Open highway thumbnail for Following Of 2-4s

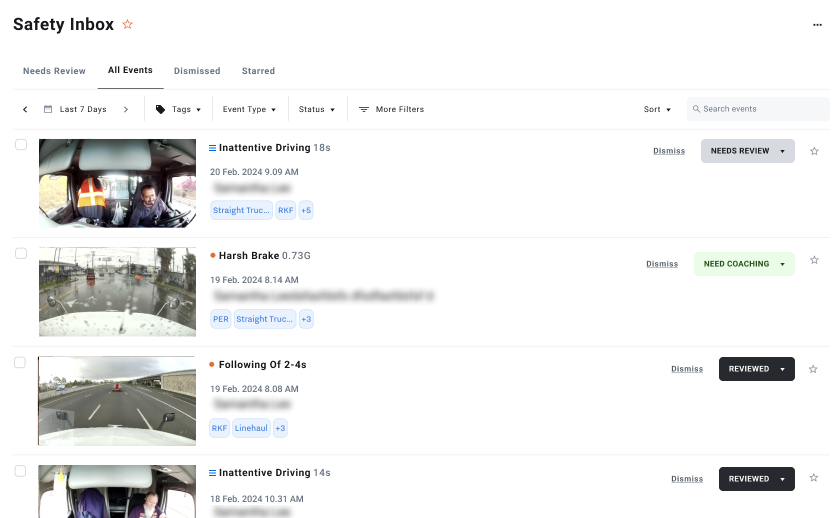coord(117,401)
